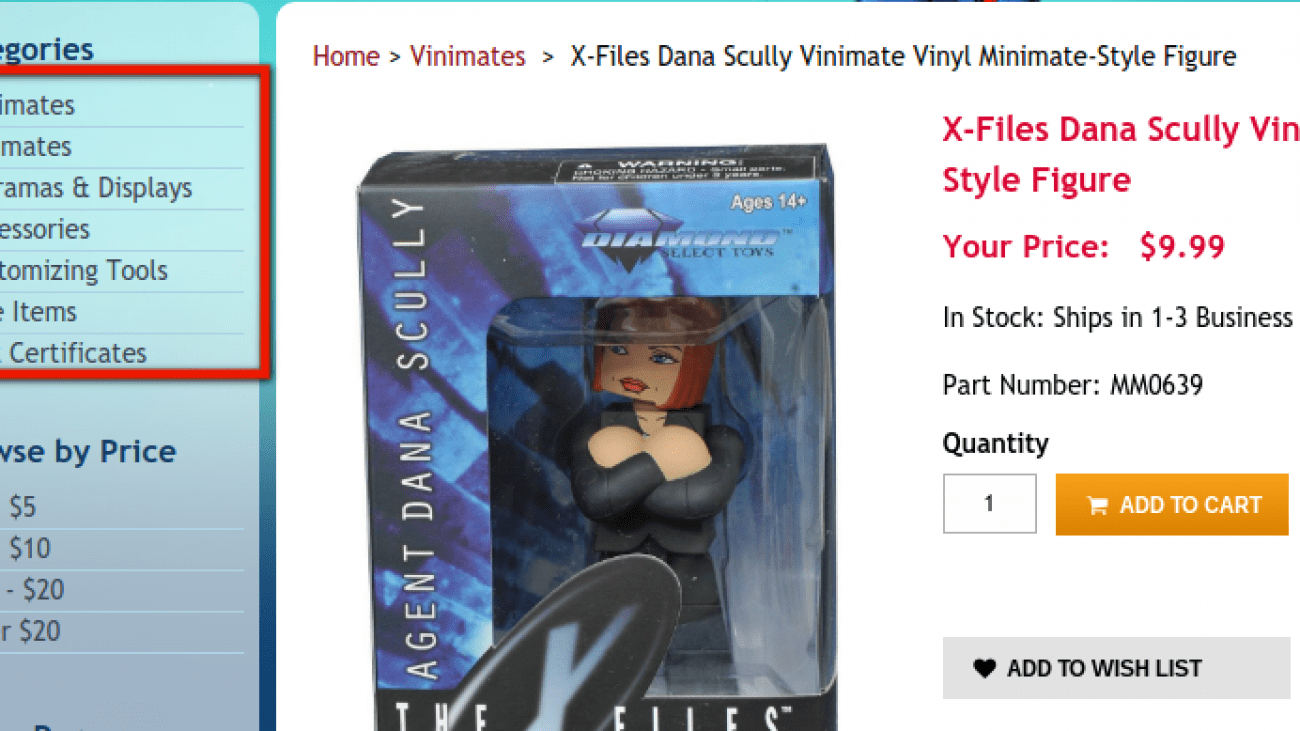The height and width of the screenshot is (731, 1300).
Task: Select the first Minimates category link
Action: tap(37, 105)
